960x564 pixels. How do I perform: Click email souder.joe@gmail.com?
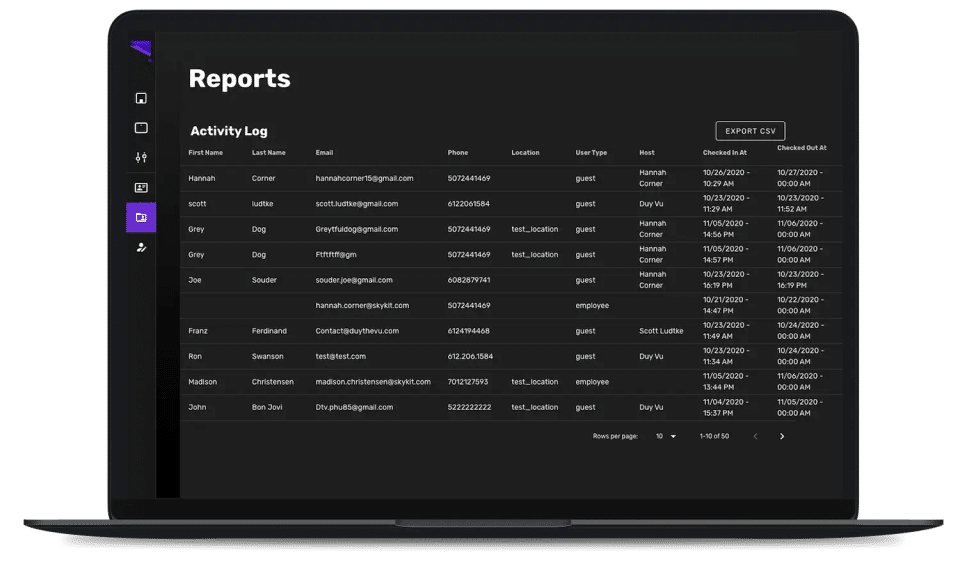point(354,280)
